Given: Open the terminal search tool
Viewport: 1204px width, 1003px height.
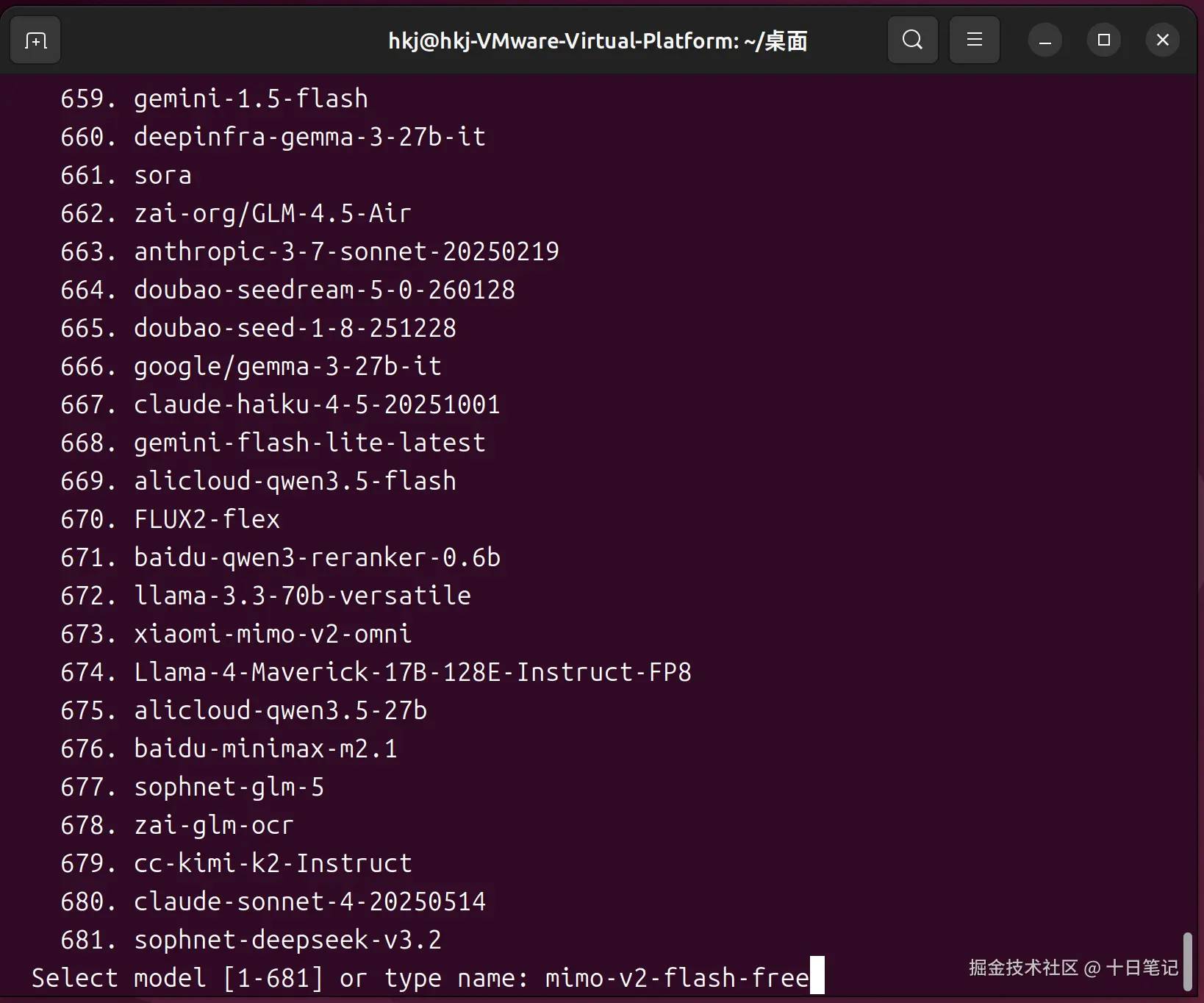Looking at the screenshot, I should coord(912,40).
